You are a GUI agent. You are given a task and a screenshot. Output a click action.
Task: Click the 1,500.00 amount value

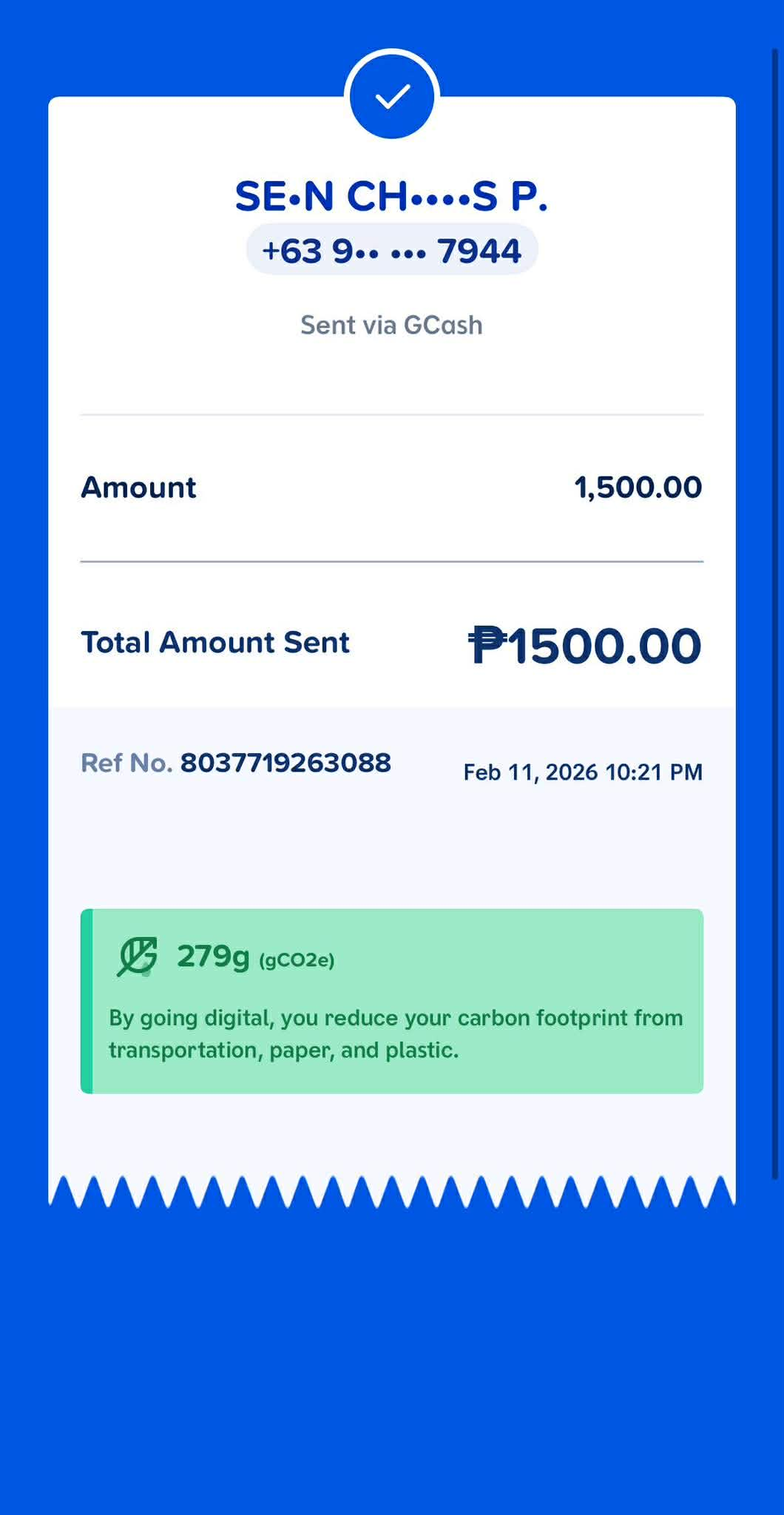coord(638,487)
